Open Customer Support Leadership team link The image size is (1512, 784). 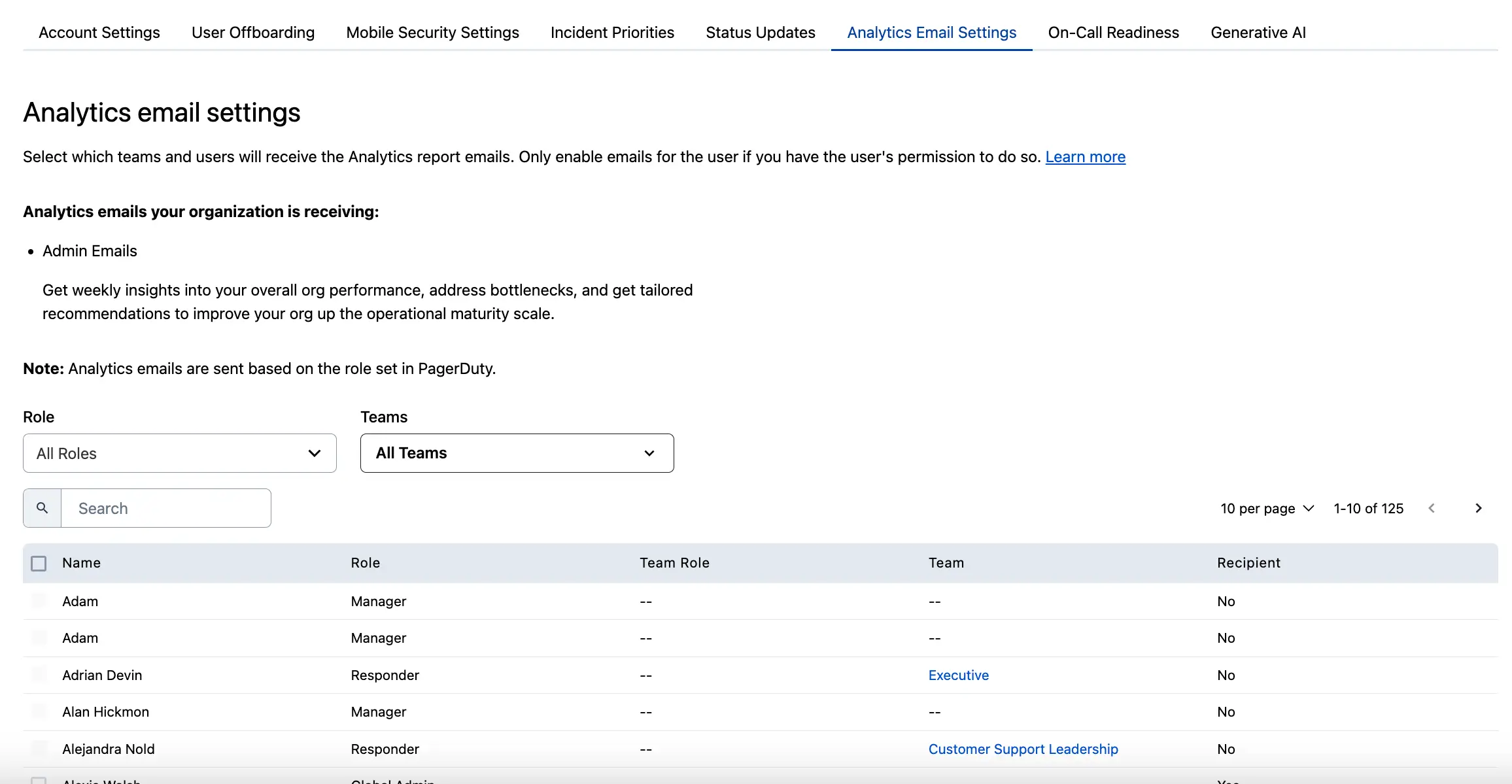coord(1023,749)
